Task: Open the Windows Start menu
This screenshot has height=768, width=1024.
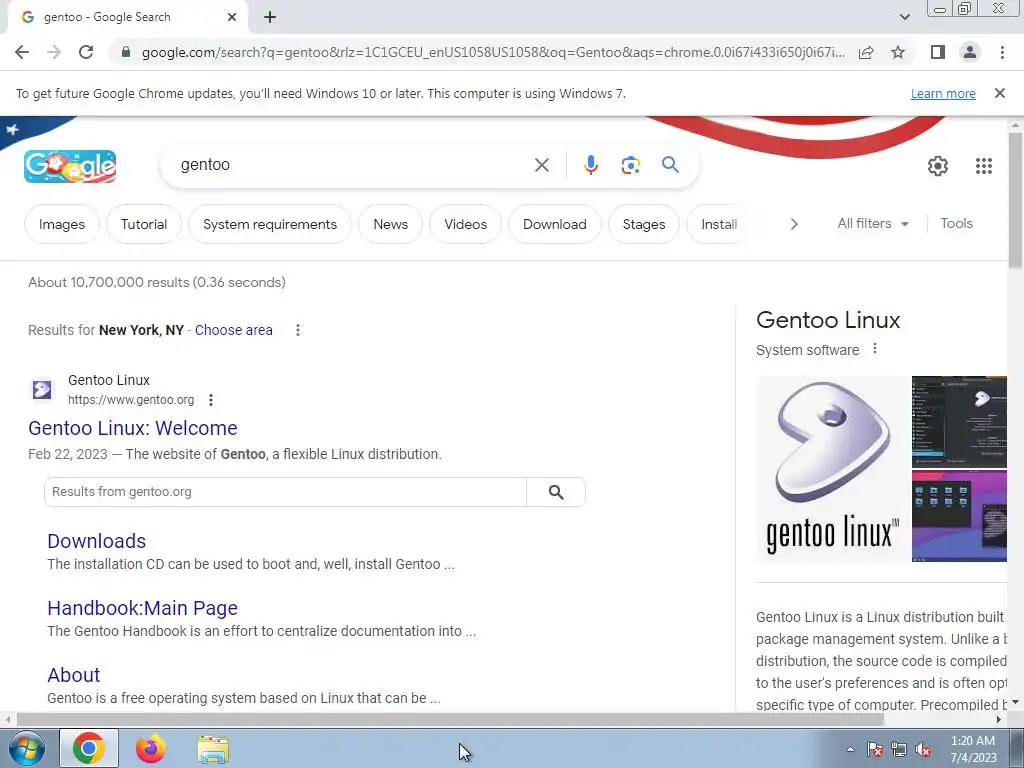Action: [27, 748]
